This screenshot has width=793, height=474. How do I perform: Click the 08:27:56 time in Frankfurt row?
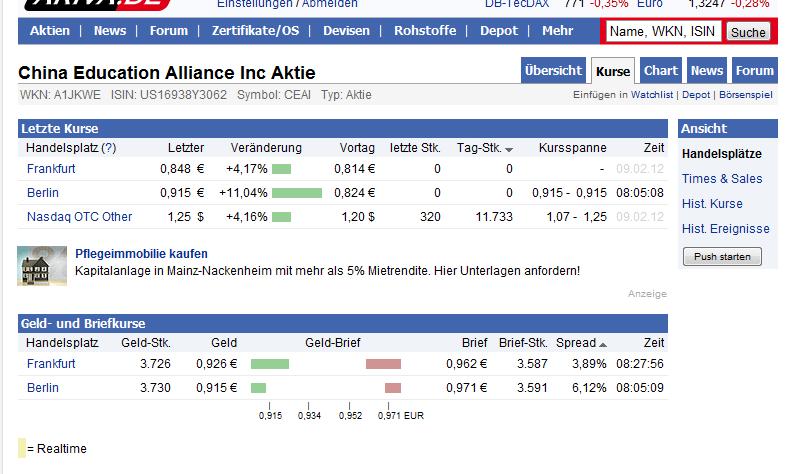(640, 363)
